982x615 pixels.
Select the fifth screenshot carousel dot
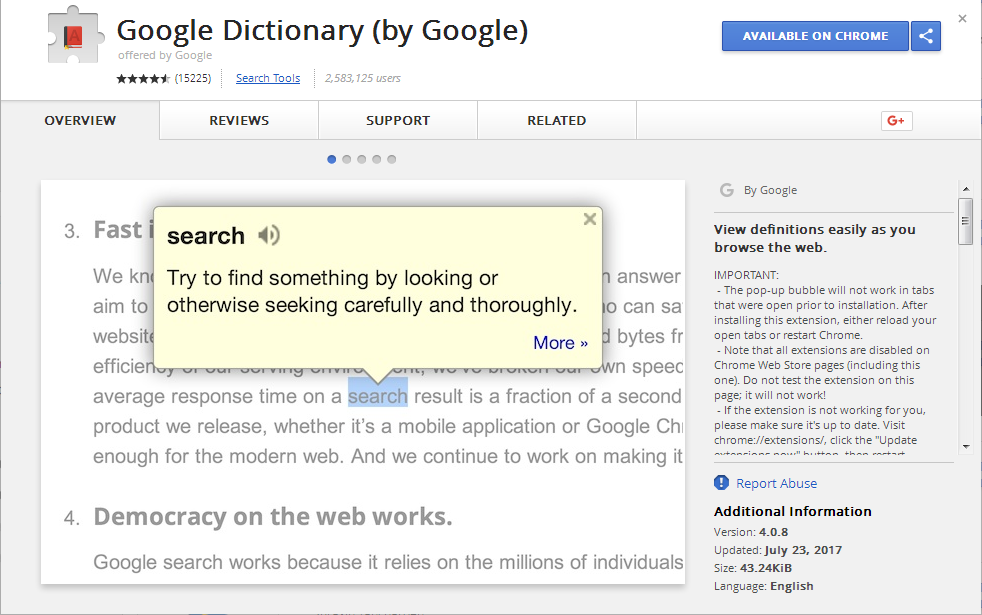392,159
